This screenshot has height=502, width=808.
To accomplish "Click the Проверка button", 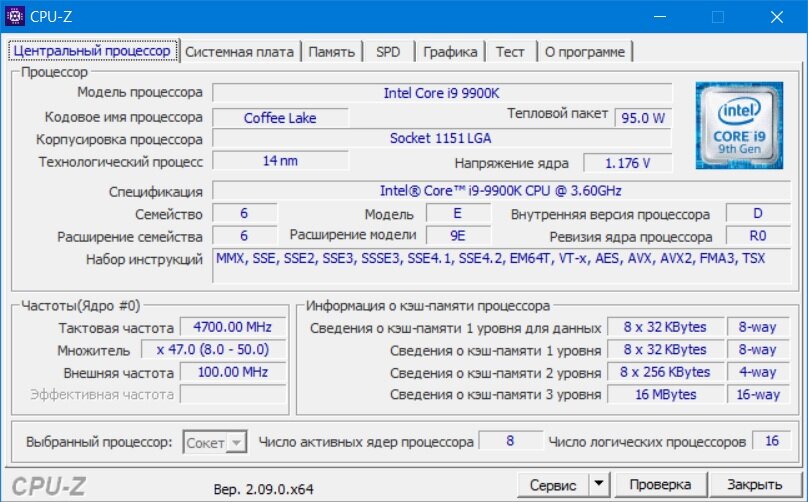I will (660, 485).
